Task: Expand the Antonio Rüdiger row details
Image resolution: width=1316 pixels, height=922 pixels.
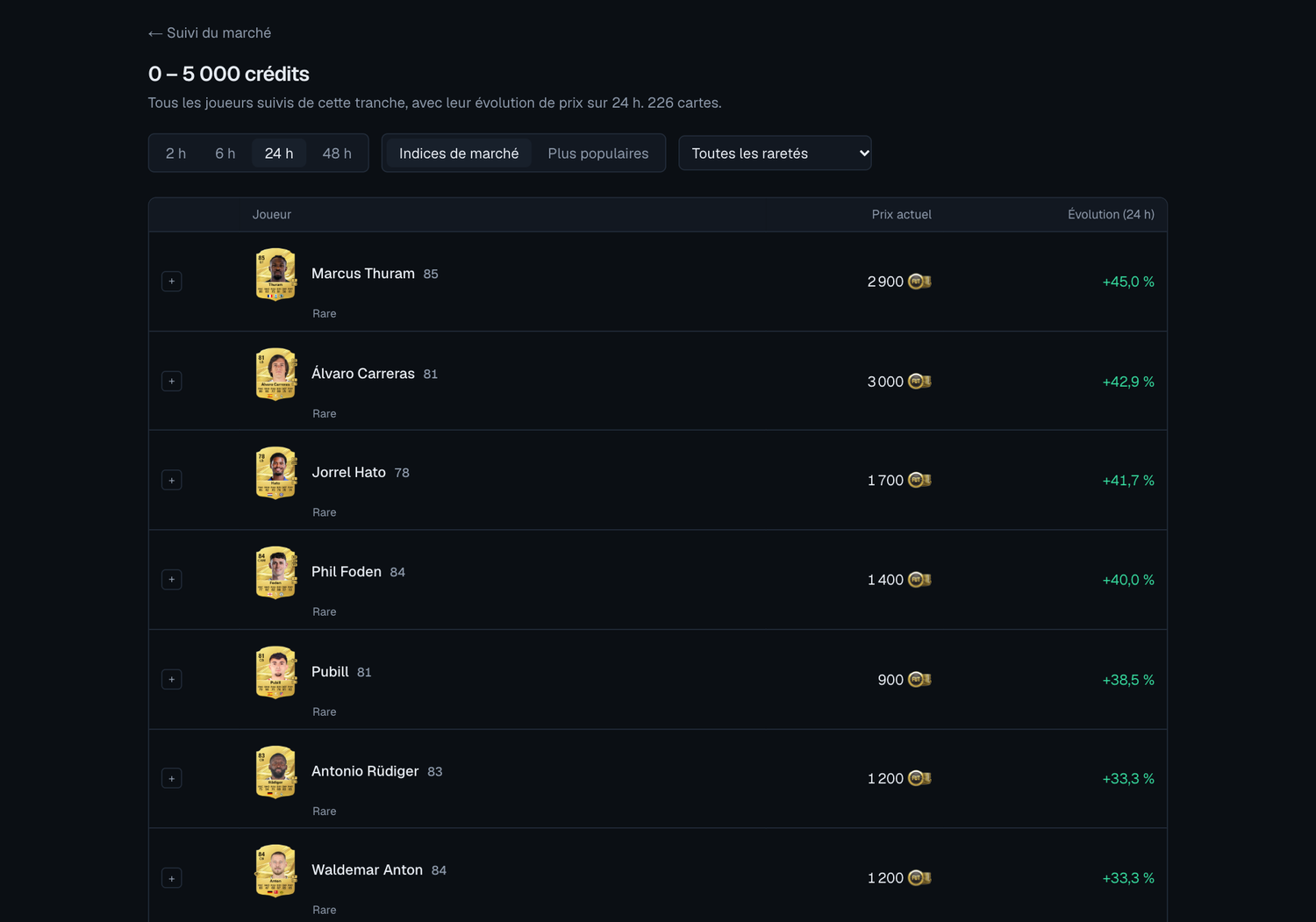Action: (x=172, y=779)
